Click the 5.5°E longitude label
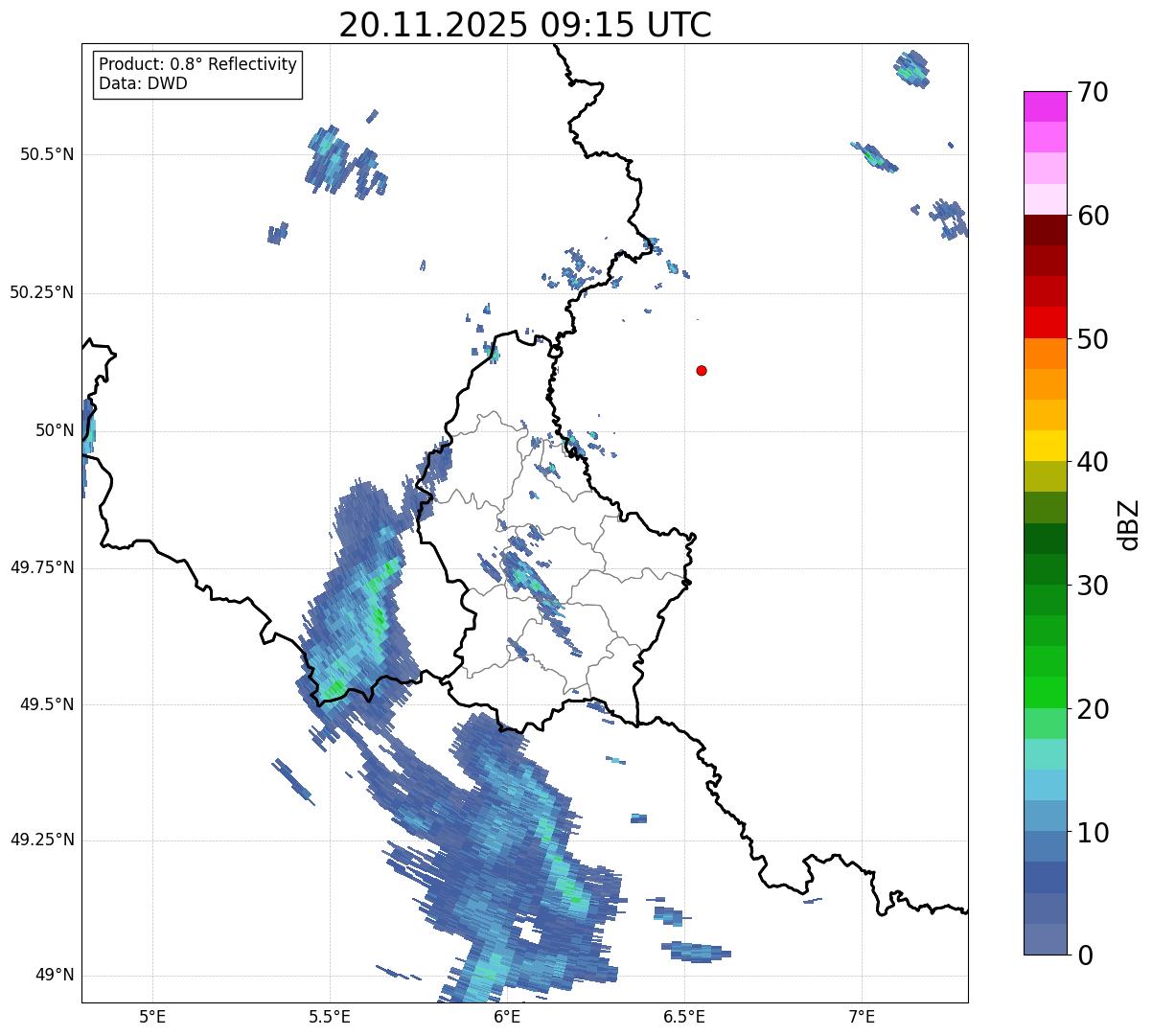 click(330, 1016)
